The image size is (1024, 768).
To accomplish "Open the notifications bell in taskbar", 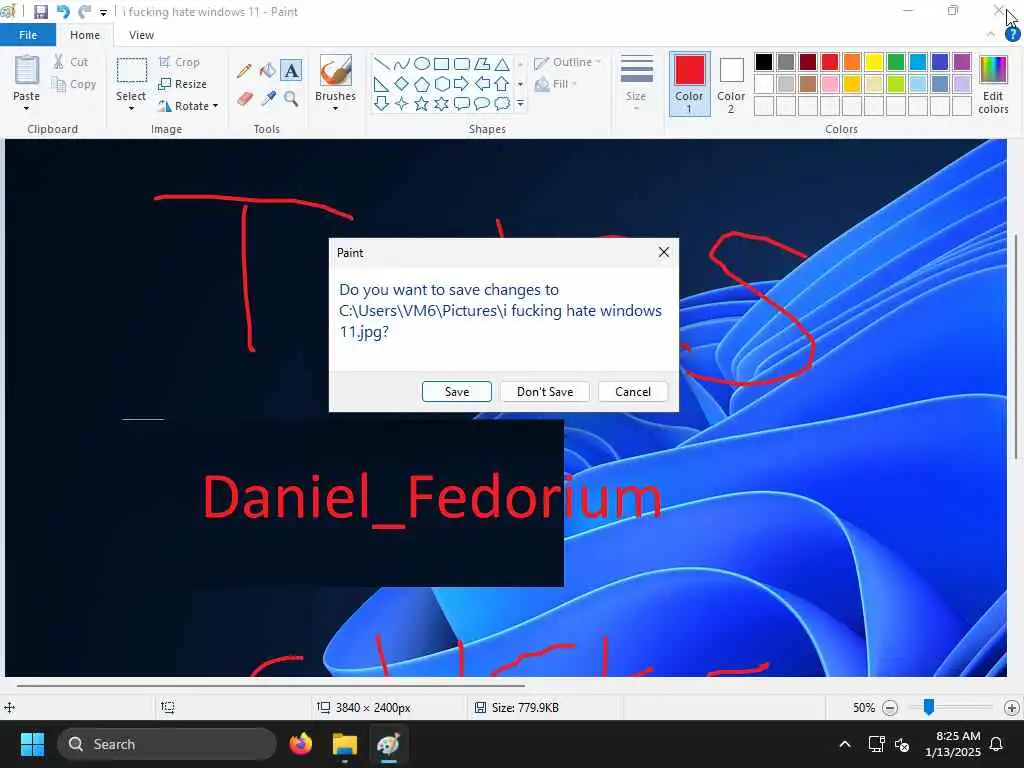I will 996,744.
